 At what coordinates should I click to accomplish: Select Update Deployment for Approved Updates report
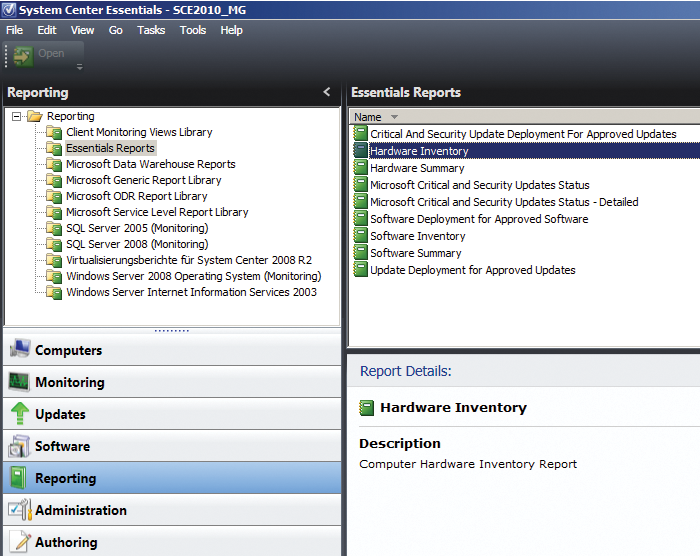tap(472, 270)
